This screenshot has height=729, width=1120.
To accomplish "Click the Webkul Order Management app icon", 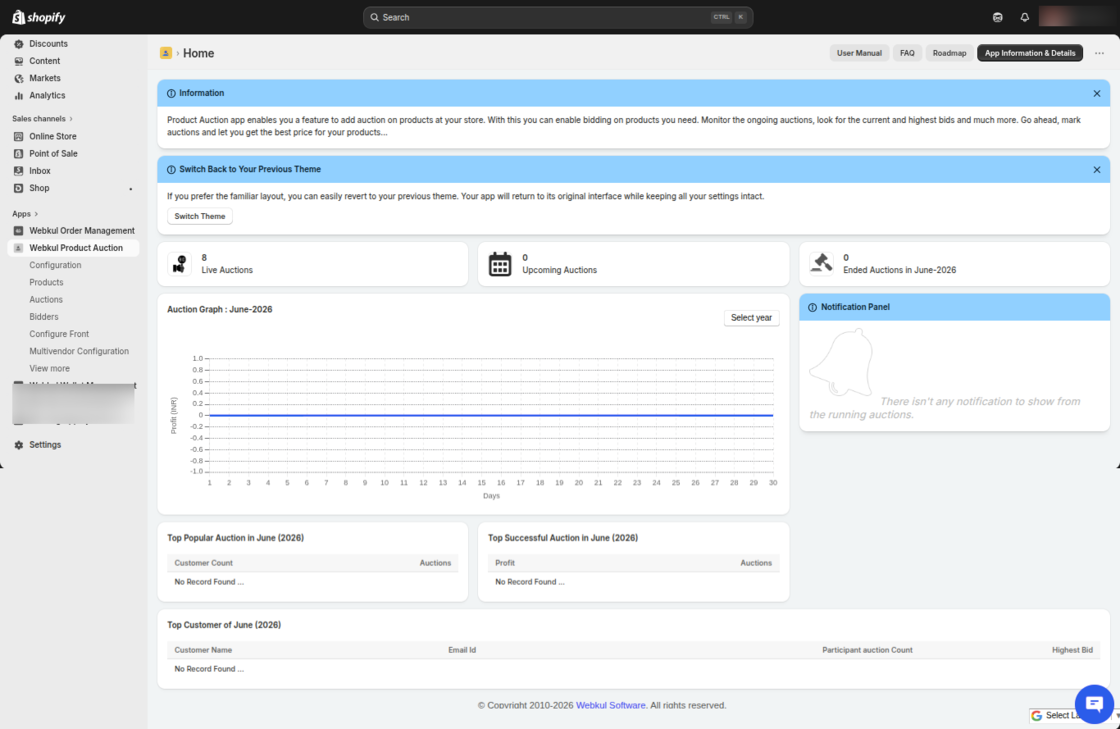I will coord(19,231).
